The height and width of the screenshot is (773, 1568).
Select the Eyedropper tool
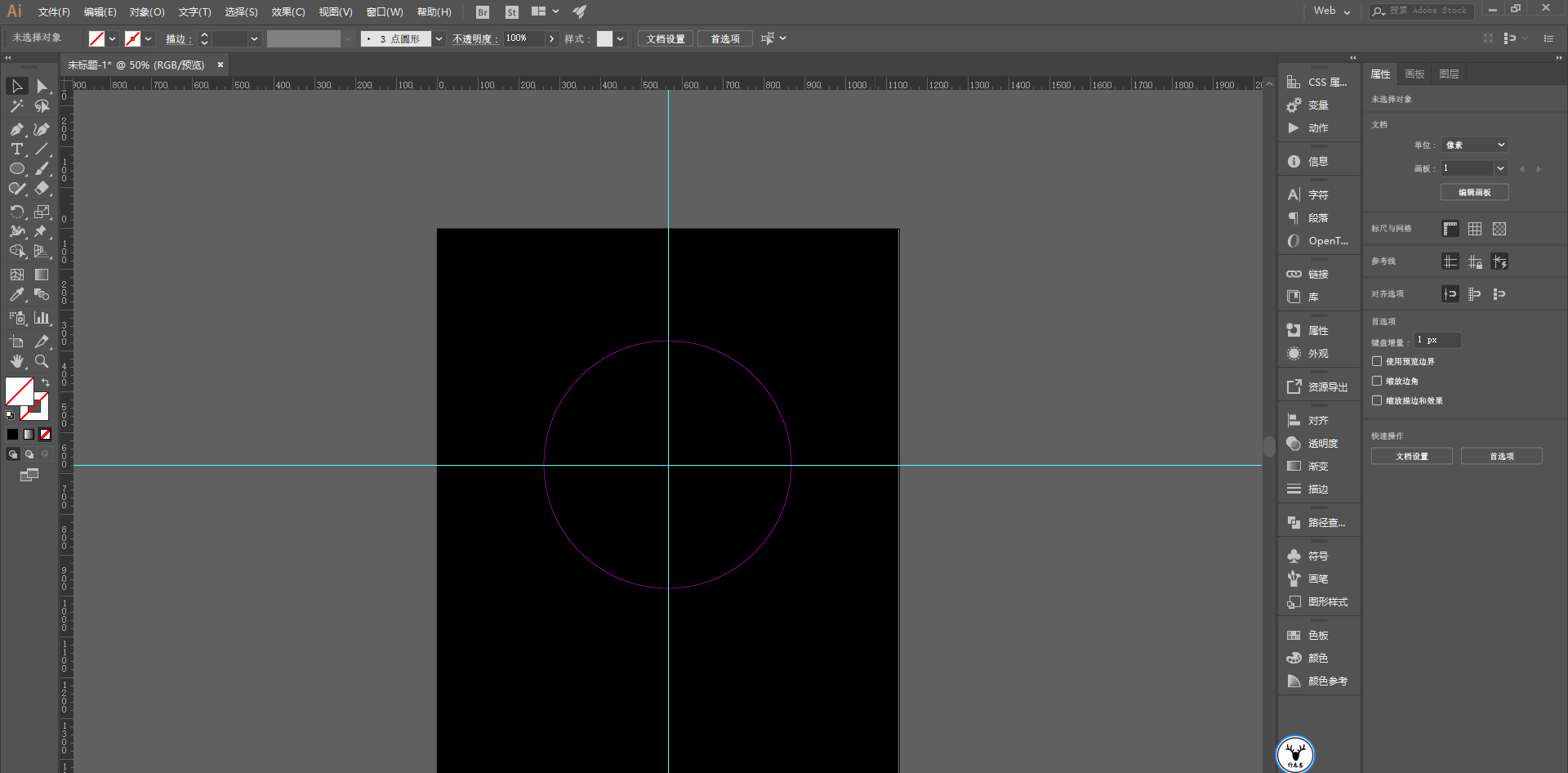(x=16, y=295)
